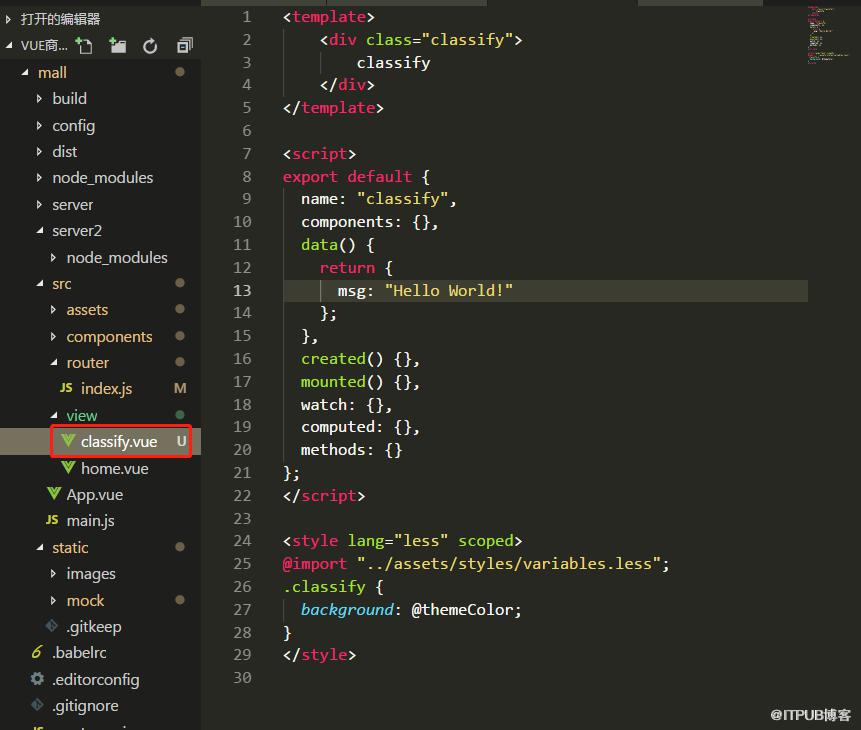861x730 pixels.
Task: Expand the images folder arrow
Action: pos(53,573)
